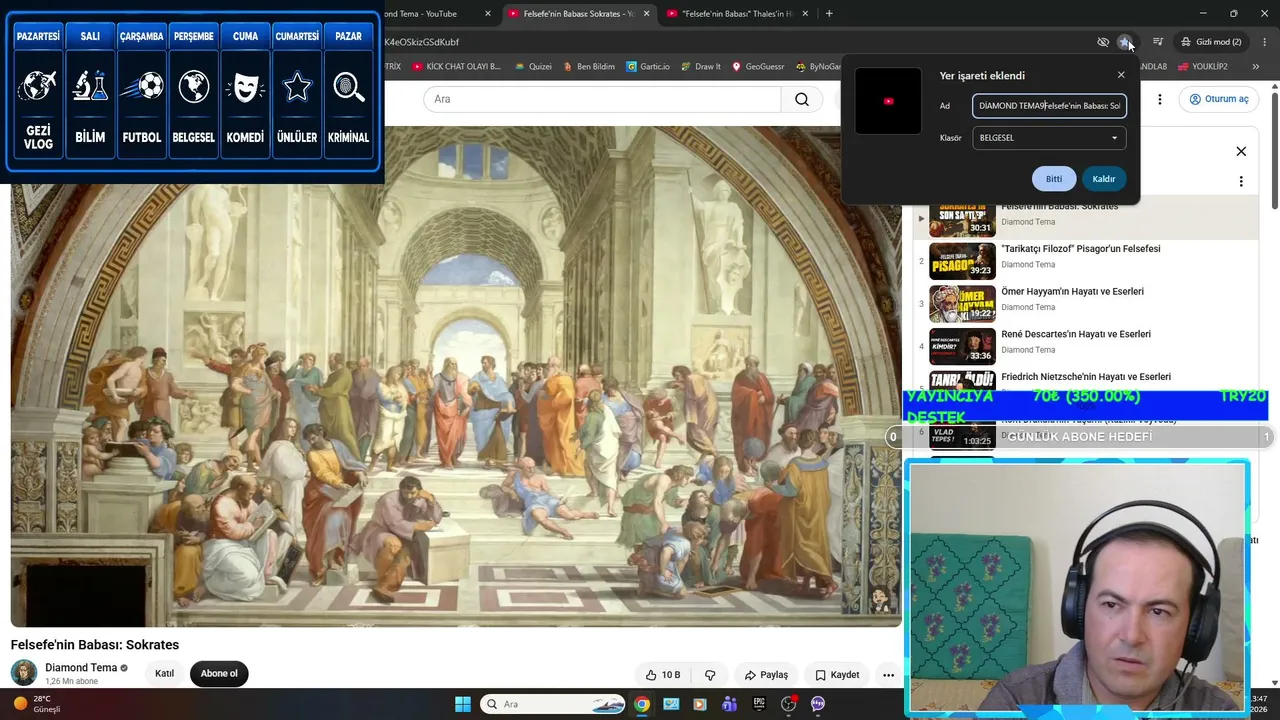Save the video with Kaydet
1280x720 pixels.
837,675
